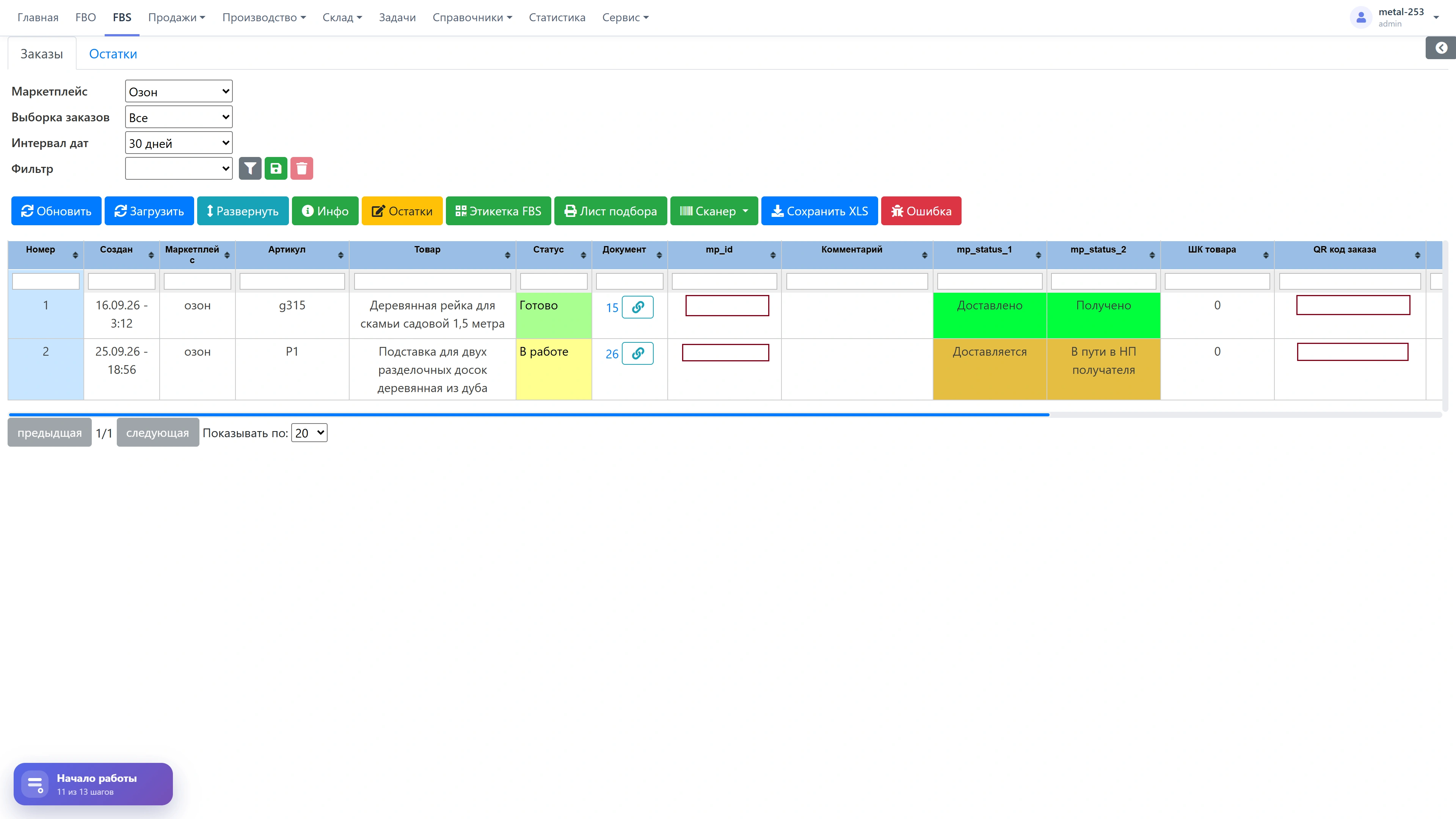Screen dimensions: 1456x819
Task: Click the Развернуть button
Action: (243, 211)
